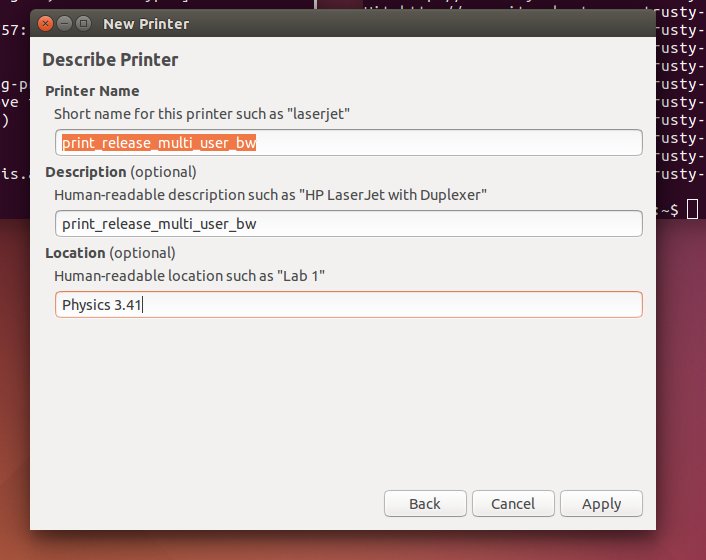Maximize the New Printer window
The height and width of the screenshot is (560, 706).
point(83,23)
